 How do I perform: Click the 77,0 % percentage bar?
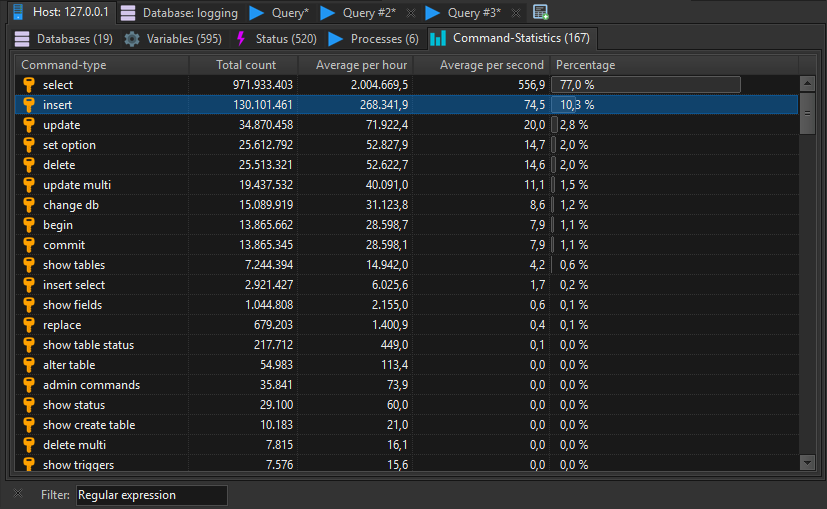[646, 85]
